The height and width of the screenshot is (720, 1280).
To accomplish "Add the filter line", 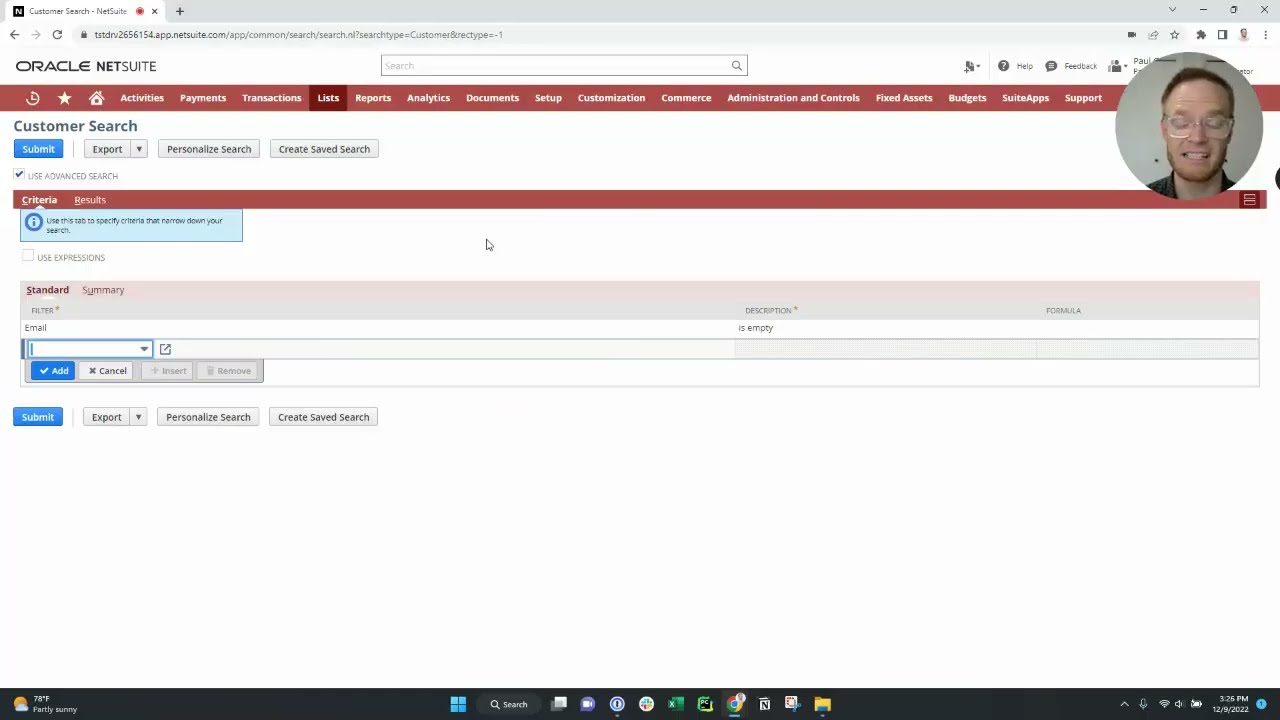I will coord(53,371).
